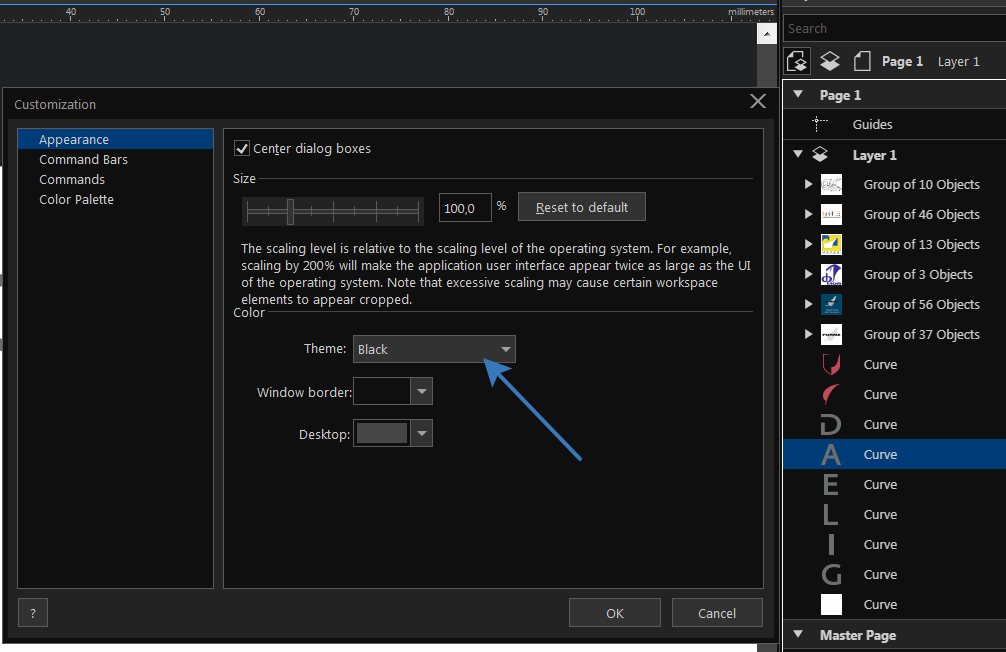Select the white square Curve thumbnail
This screenshot has width=1006, height=652.
click(831, 605)
